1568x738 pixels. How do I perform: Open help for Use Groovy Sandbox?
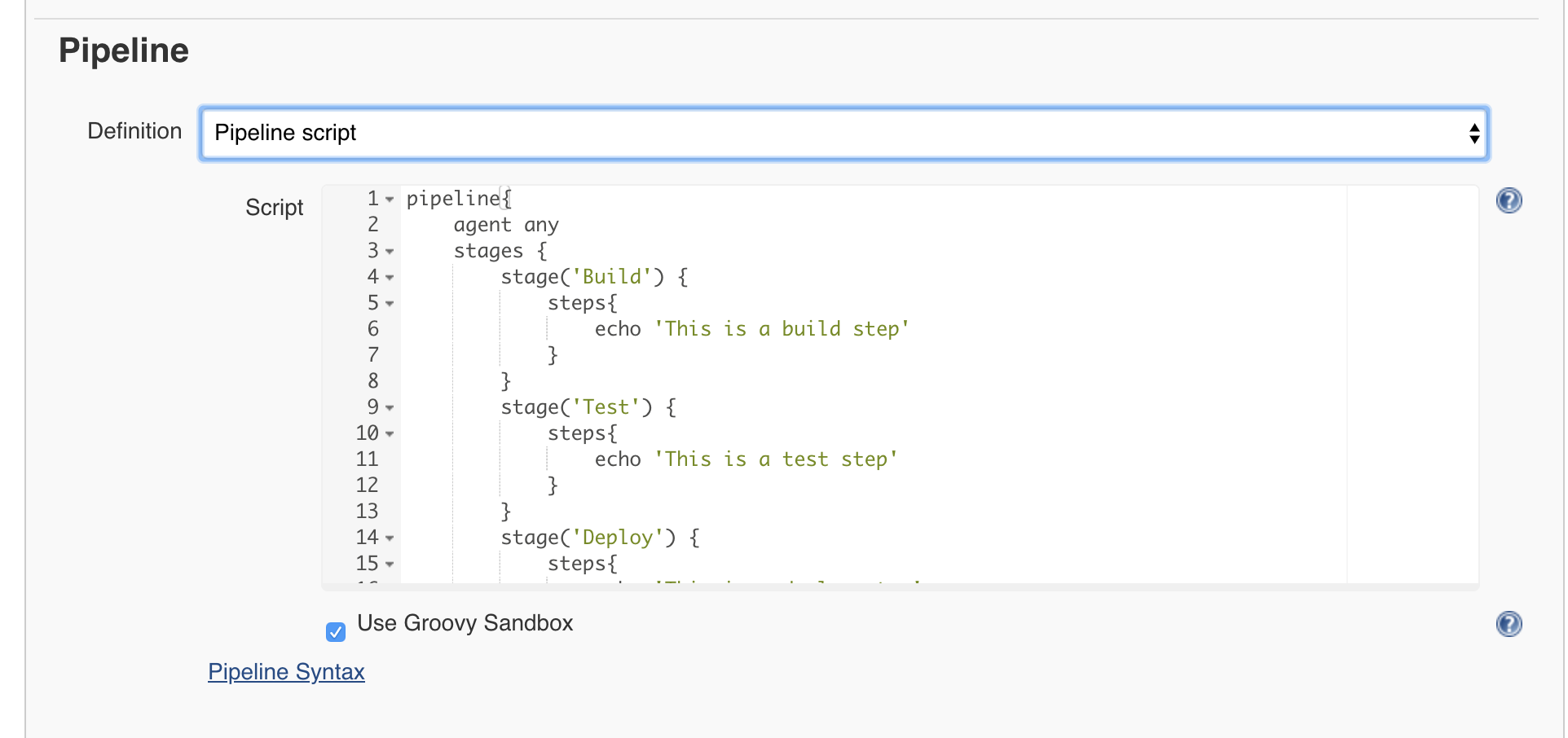(1509, 624)
